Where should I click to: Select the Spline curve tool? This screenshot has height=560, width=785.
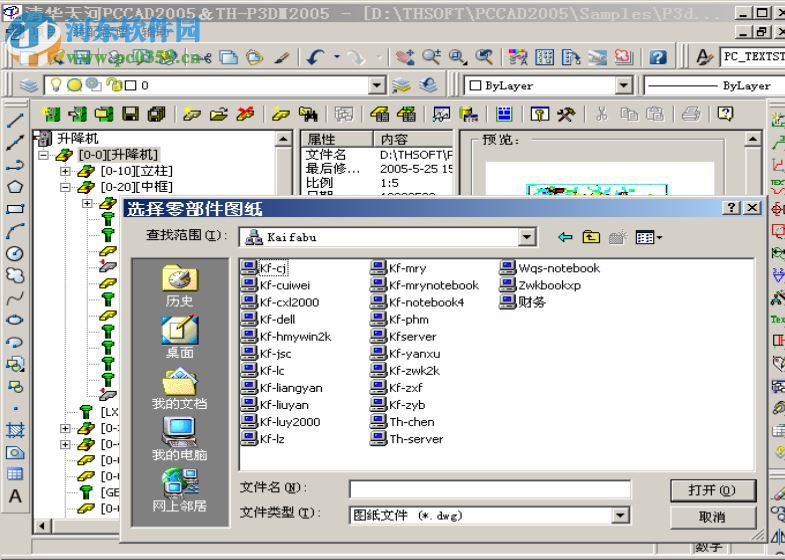click(15, 298)
